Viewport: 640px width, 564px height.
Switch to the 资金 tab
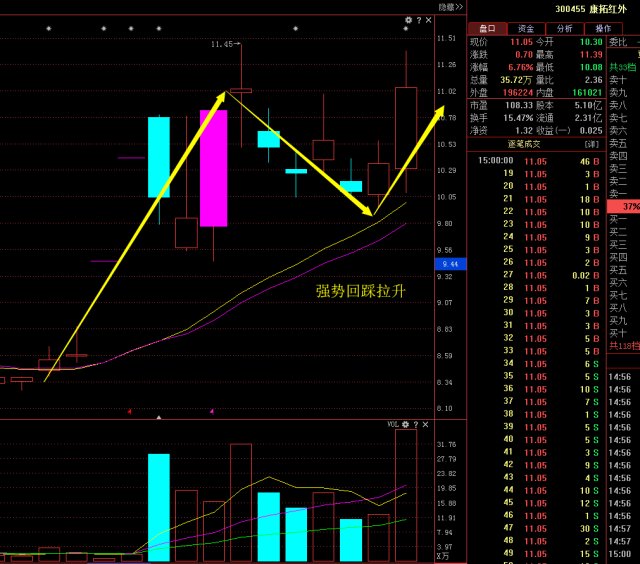pos(526,28)
